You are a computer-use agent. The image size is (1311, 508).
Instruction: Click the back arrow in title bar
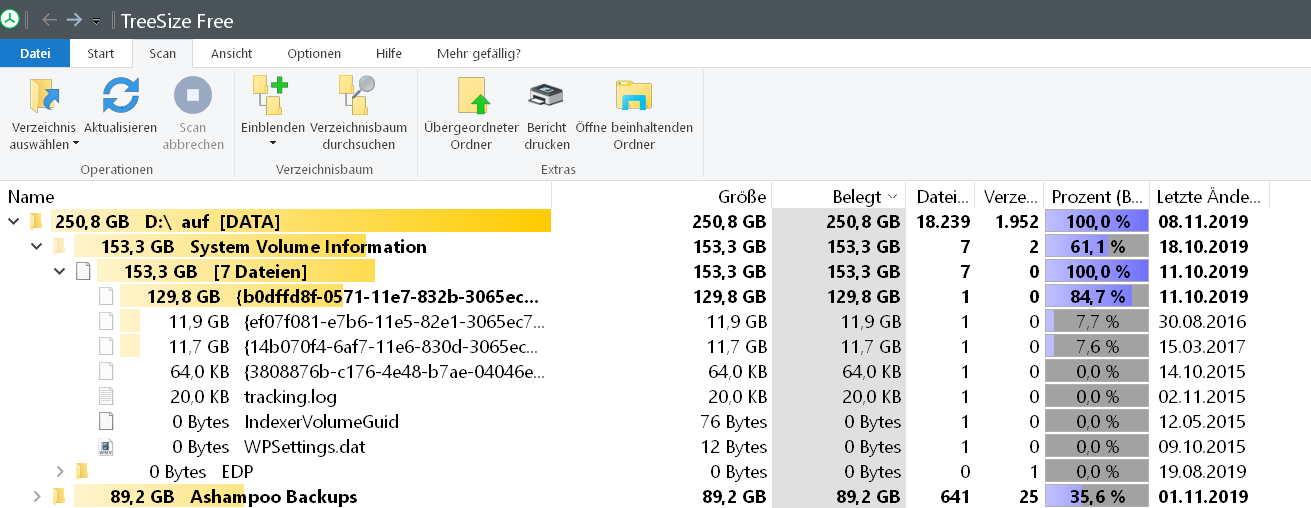click(x=49, y=20)
